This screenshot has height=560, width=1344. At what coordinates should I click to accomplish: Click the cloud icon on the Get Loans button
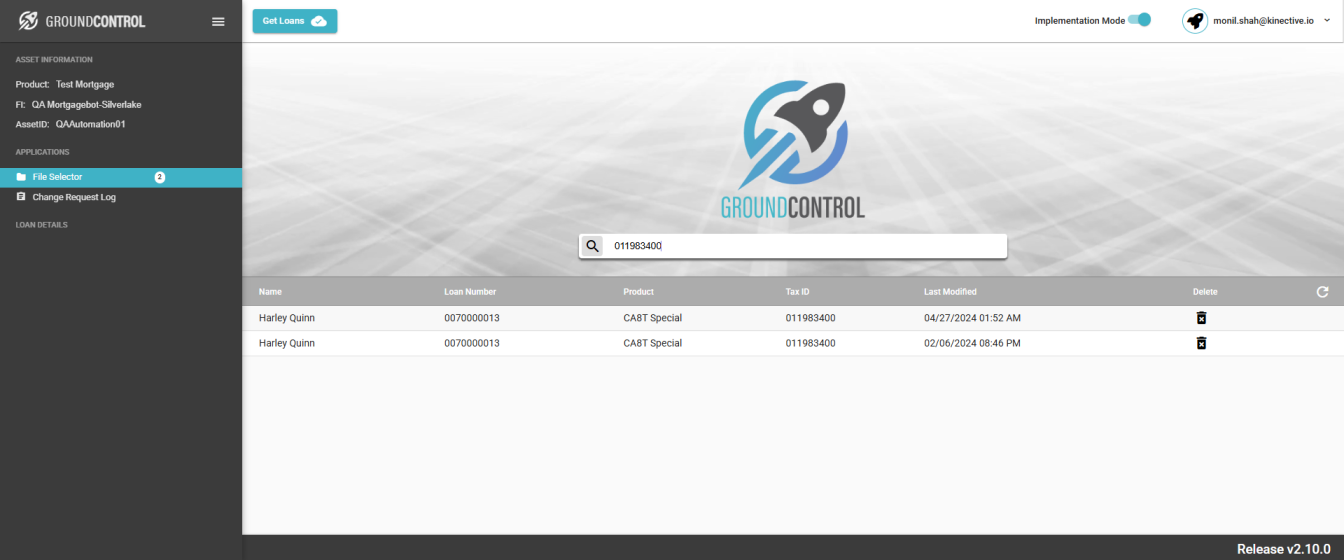click(x=319, y=21)
